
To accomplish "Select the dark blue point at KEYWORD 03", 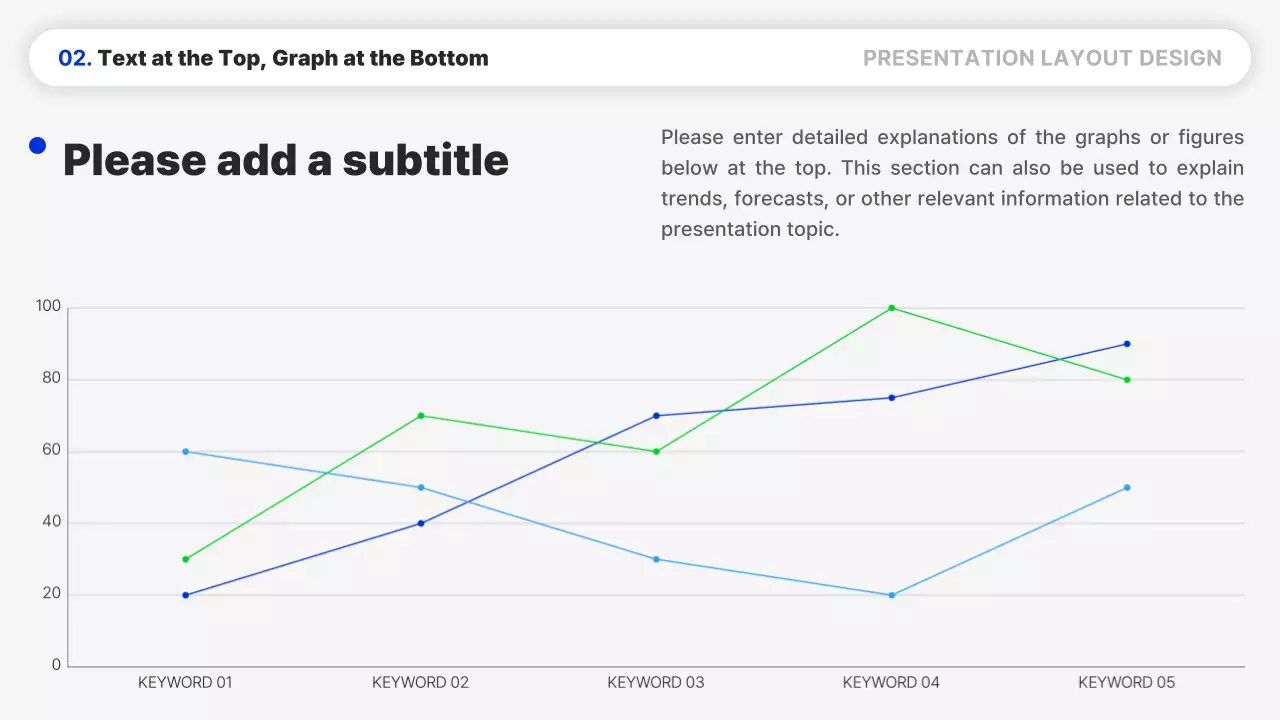I will click(x=656, y=416).
